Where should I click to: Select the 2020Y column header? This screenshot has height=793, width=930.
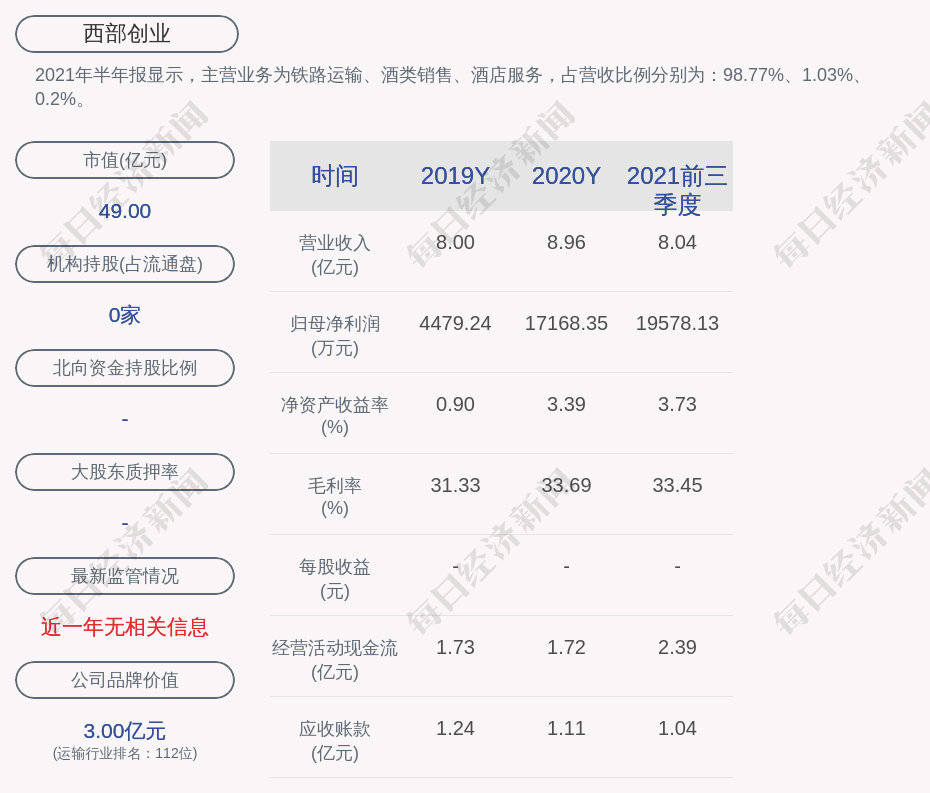(x=566, y=176)
